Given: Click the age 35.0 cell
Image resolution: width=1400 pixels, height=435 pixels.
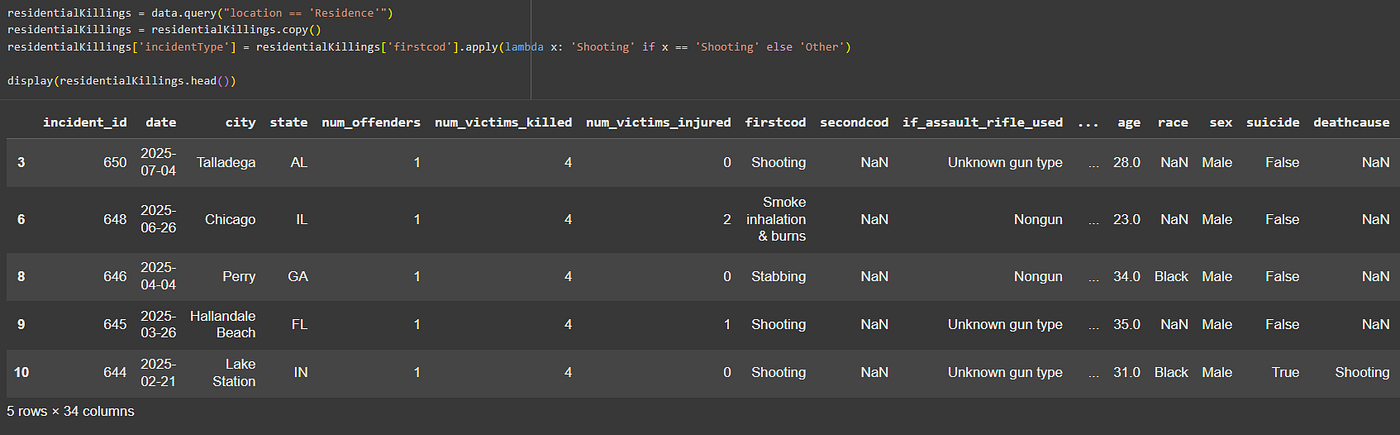Looking at the screenshot, I should click(1127, 324).
